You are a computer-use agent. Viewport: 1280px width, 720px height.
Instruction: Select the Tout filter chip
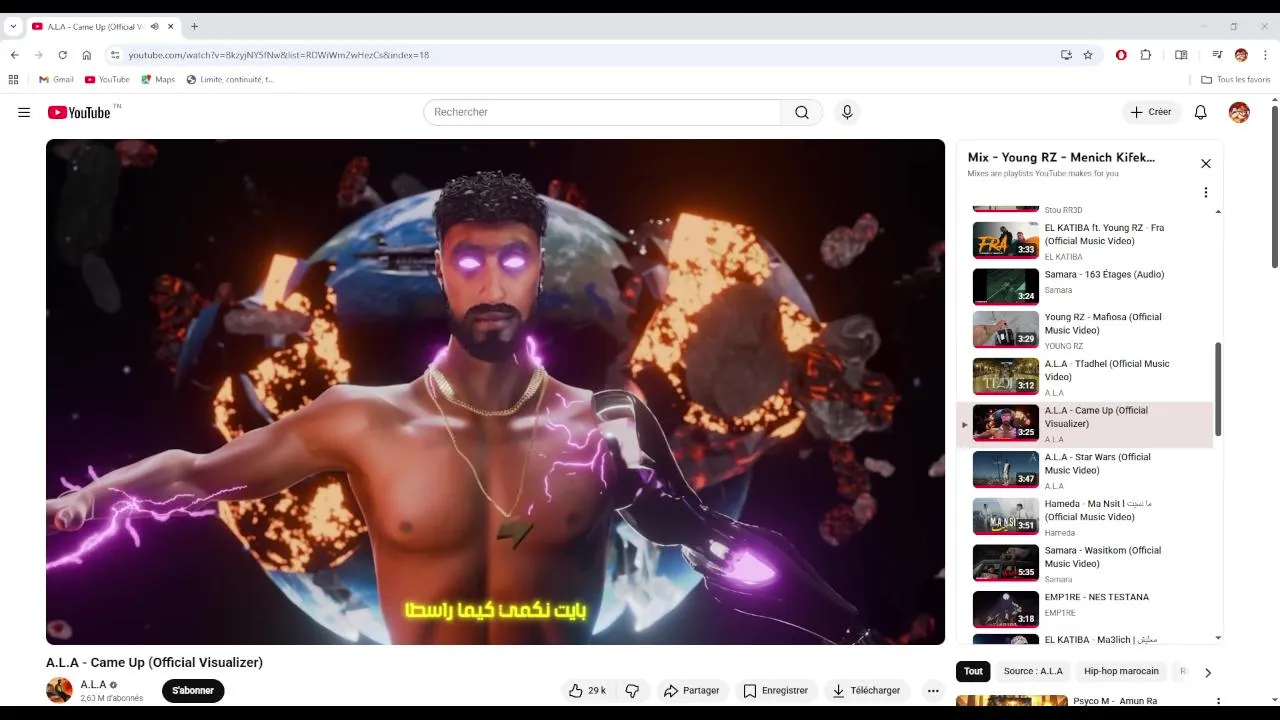973,671
